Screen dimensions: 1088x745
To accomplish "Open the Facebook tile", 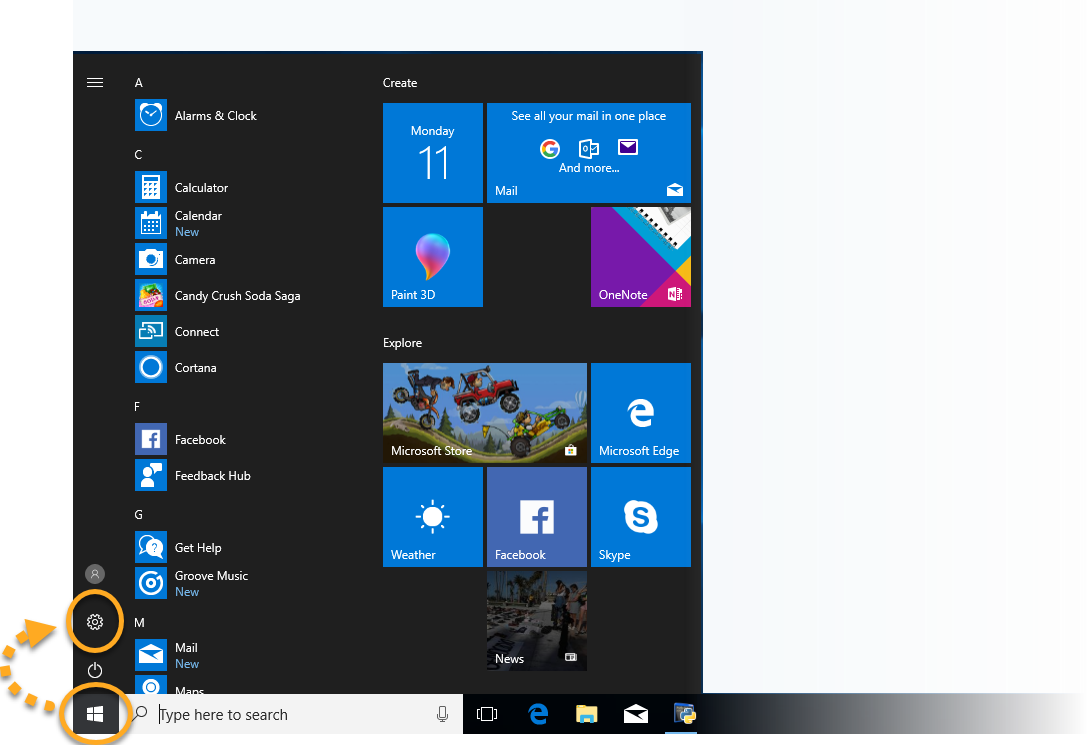I will [x=537, y=517].
